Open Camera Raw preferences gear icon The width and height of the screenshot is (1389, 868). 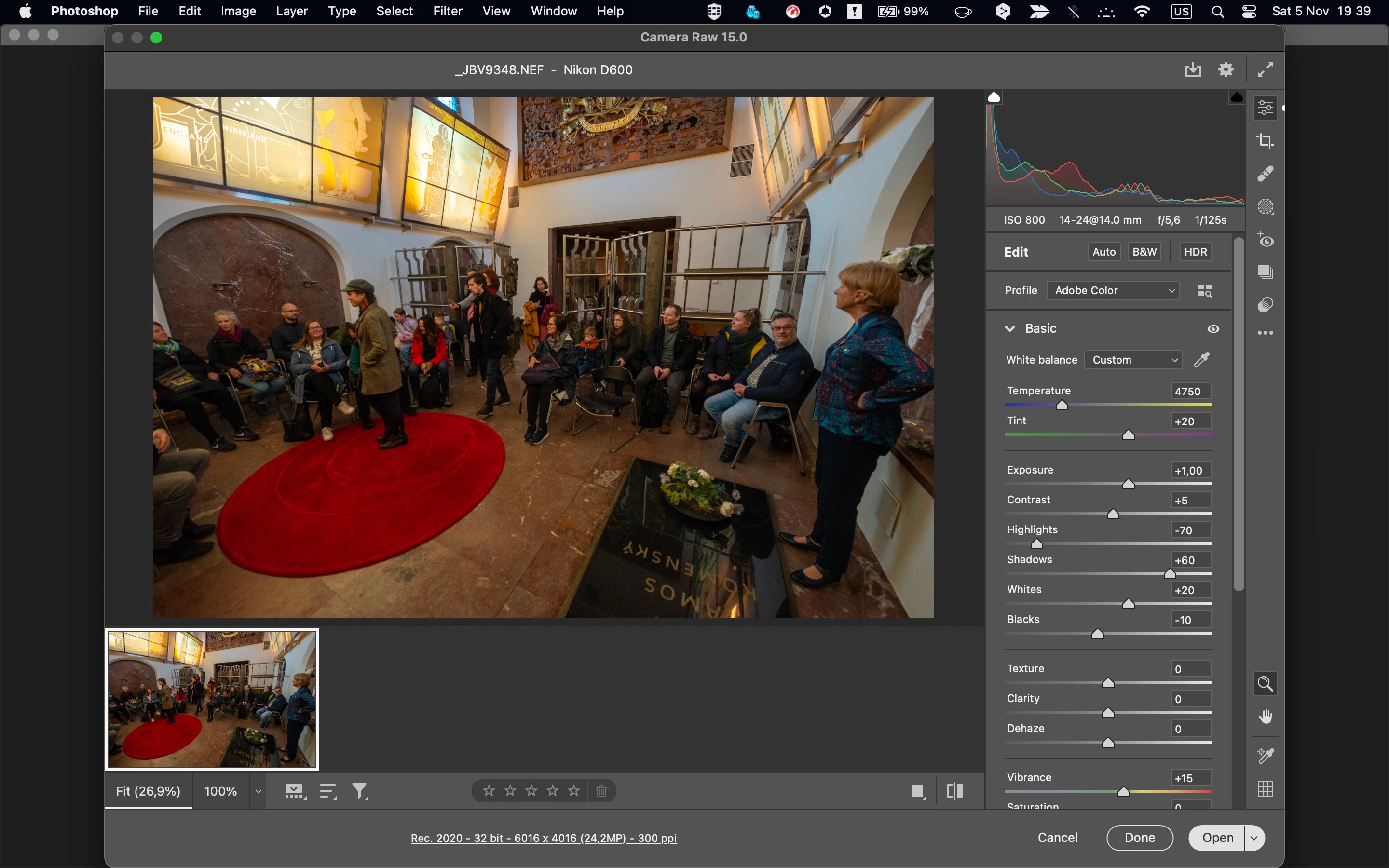pos(1226,69)
